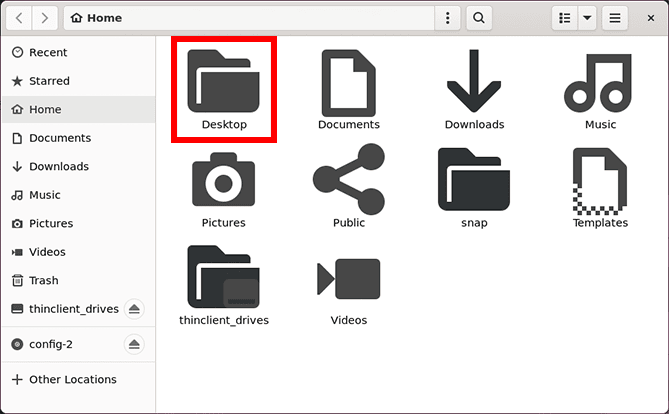Switch to list view using toolbar icon
The width and height of the screenshot is (669, 414).
(x=564, y=18)
